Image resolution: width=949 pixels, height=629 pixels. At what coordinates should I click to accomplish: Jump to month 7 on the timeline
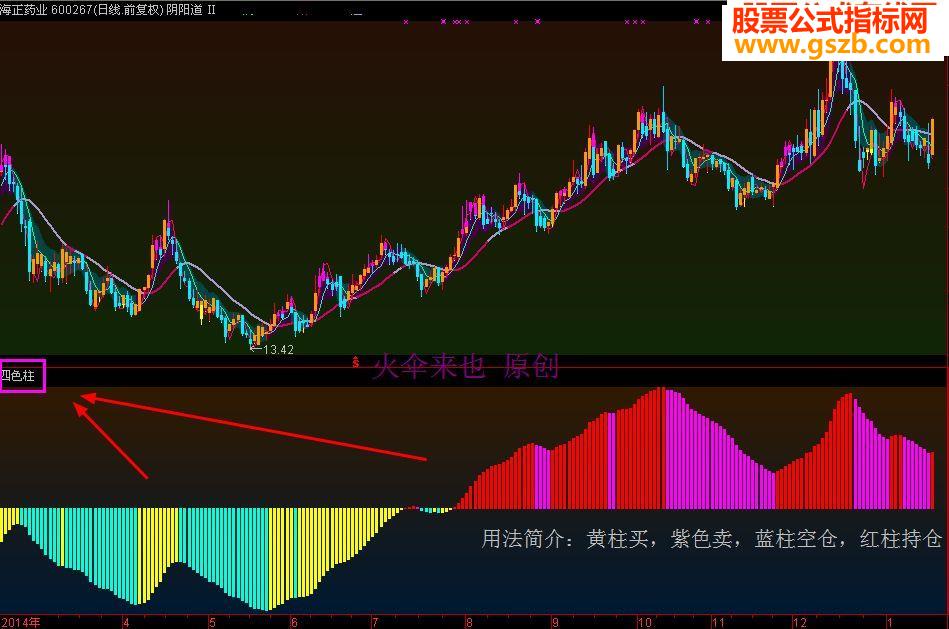pos(375,622)
